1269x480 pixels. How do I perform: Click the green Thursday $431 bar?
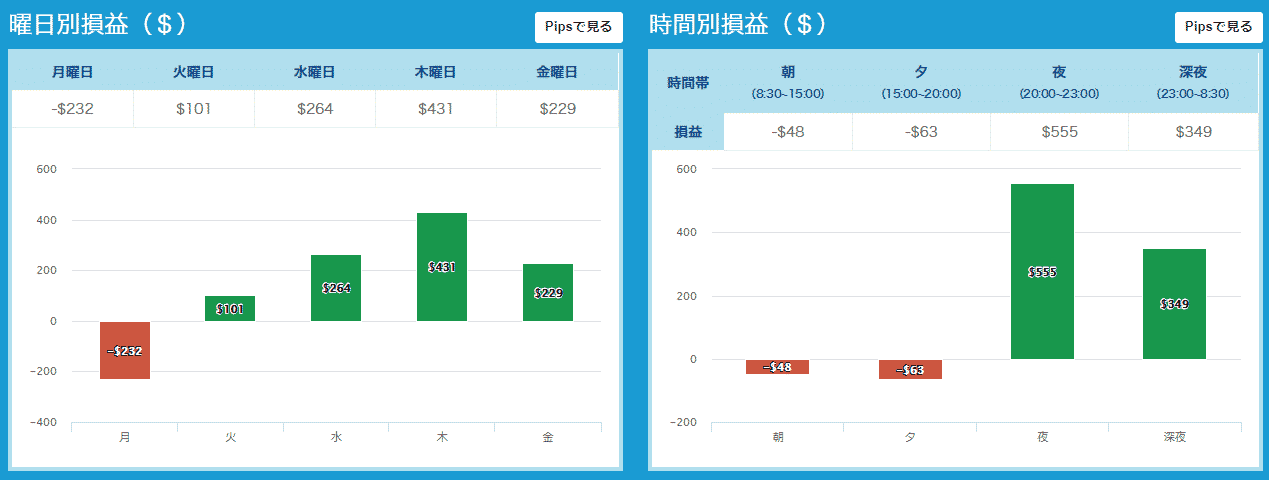point(442,267)
